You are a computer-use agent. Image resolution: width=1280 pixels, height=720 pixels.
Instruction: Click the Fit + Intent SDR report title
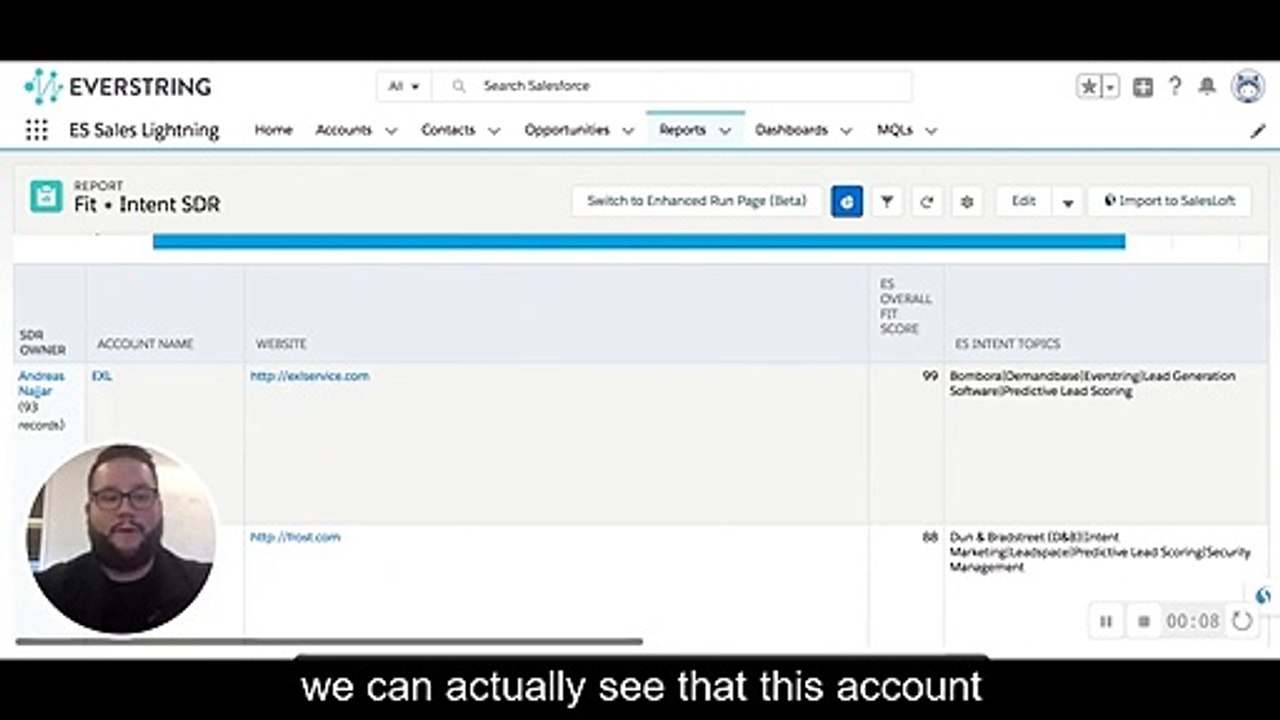[147, 205]
